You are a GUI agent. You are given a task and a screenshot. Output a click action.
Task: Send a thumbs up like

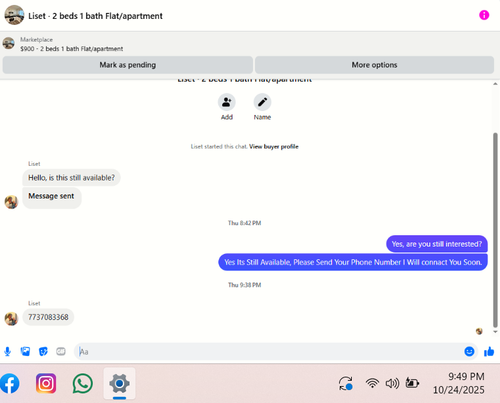point(489,351)
